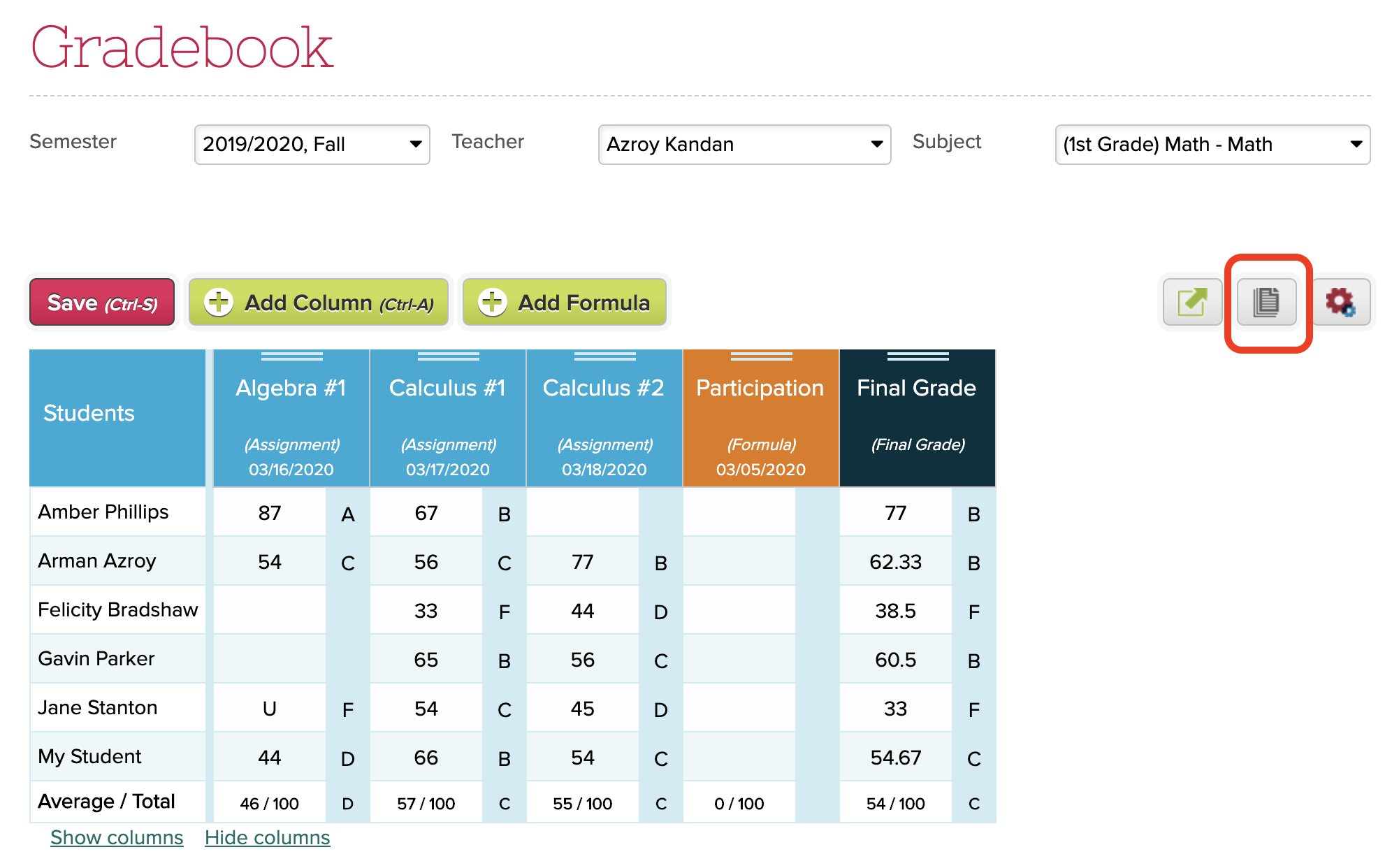This screenshot has height=868, width=1399.
Task: Open the Semester dropdown
Action: click(312, 145)
